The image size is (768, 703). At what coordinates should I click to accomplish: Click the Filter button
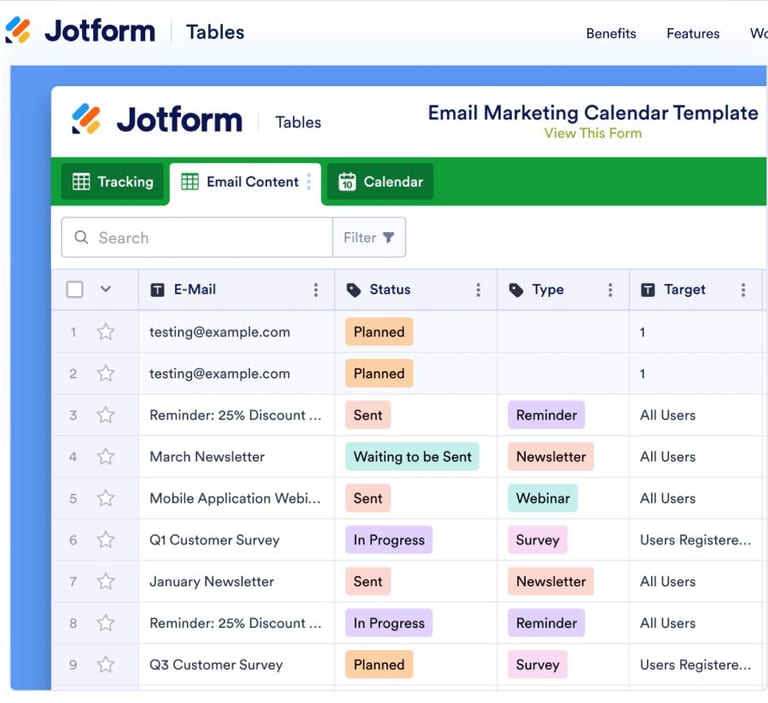[369, 238]
